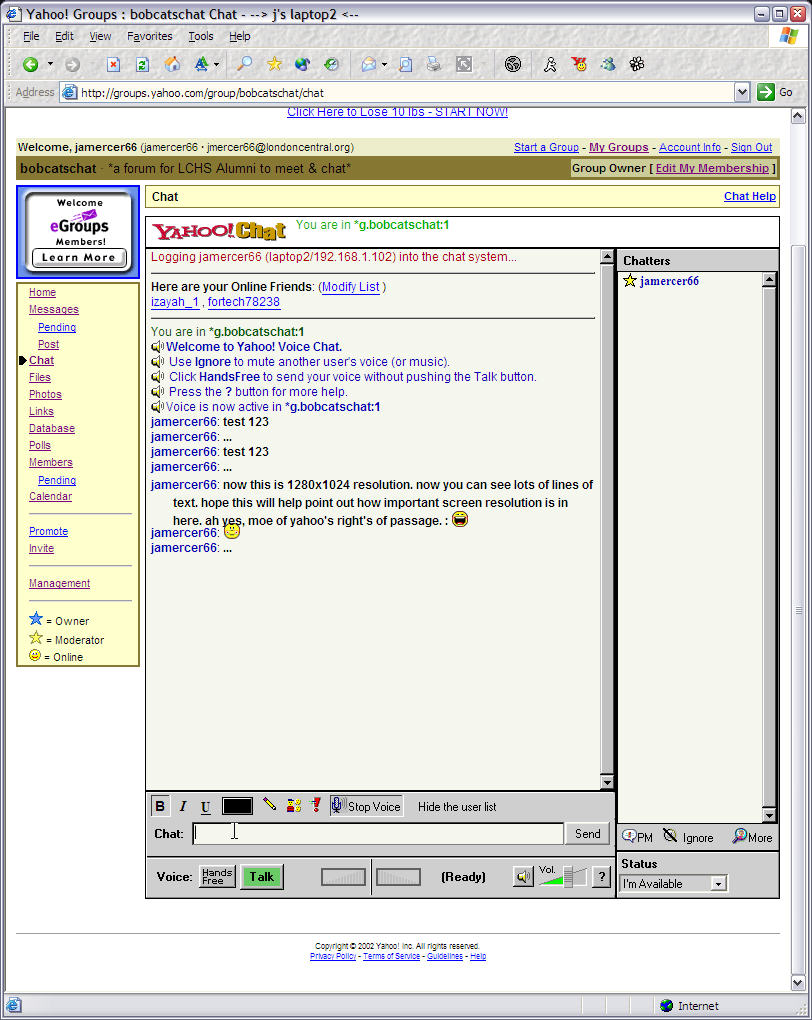Expand the address bar dropdown arrow
812x1020 pixels.
coord(742,92)
